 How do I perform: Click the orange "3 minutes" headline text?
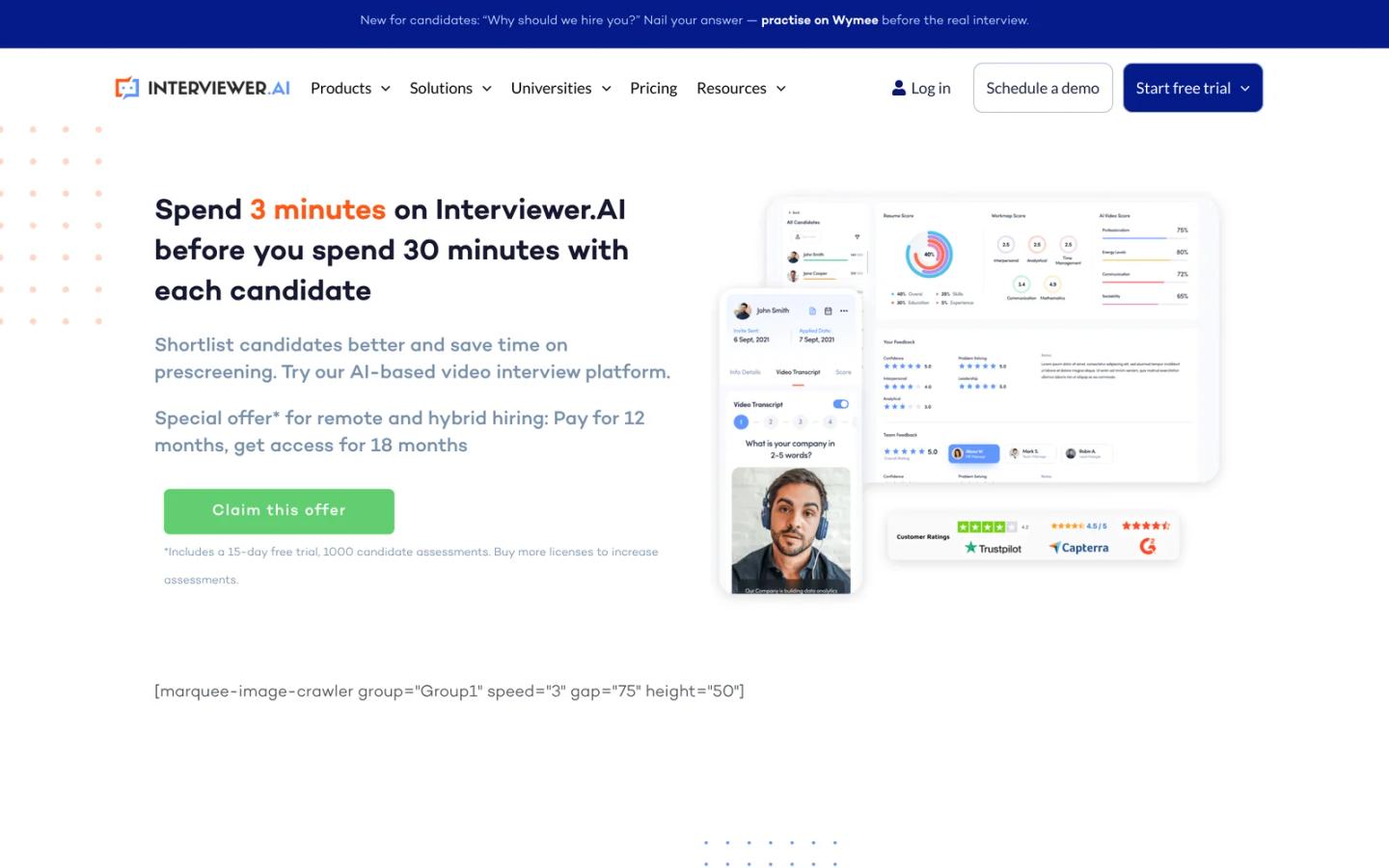click(x=317, y=209)
